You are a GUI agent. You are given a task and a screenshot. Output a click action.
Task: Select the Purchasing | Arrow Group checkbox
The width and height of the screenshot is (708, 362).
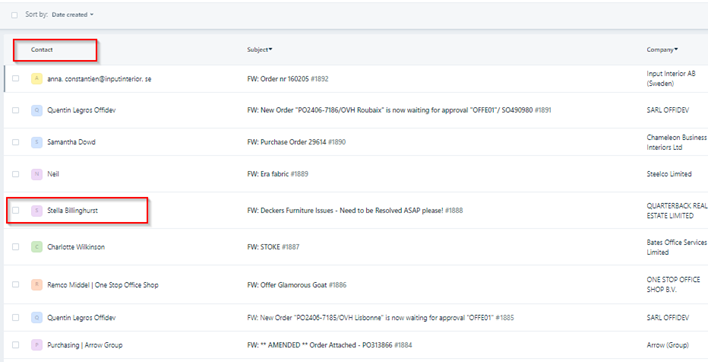pos(16,345)
